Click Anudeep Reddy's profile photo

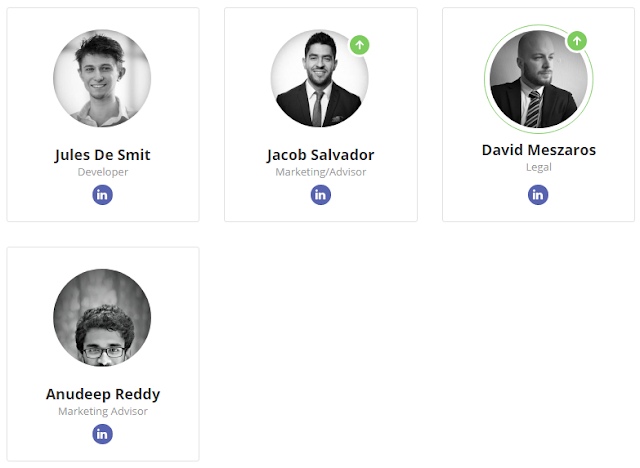click(102, 318)
